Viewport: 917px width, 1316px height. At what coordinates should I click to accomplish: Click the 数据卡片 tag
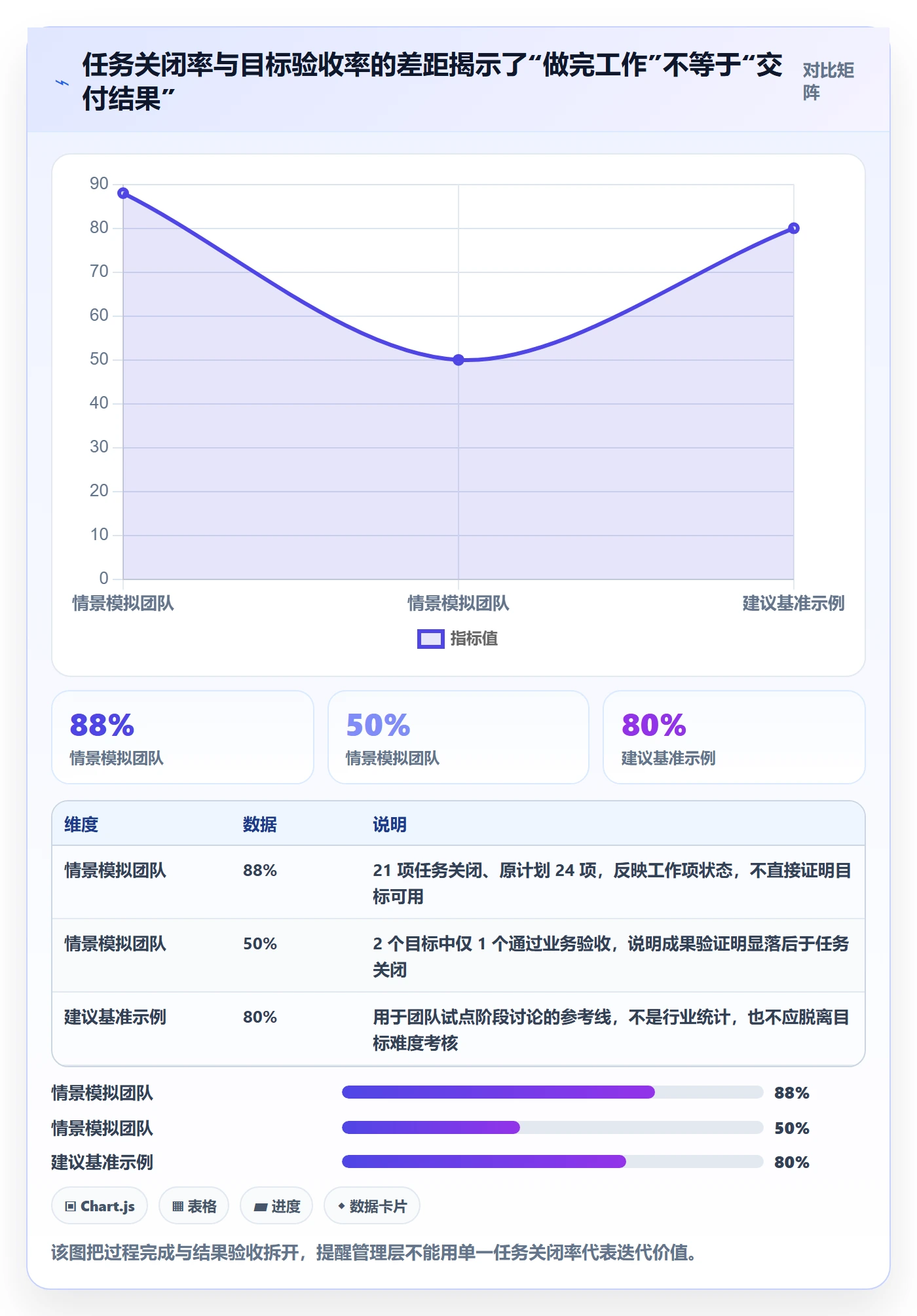pyautogui.click(x=372, y=1206)
